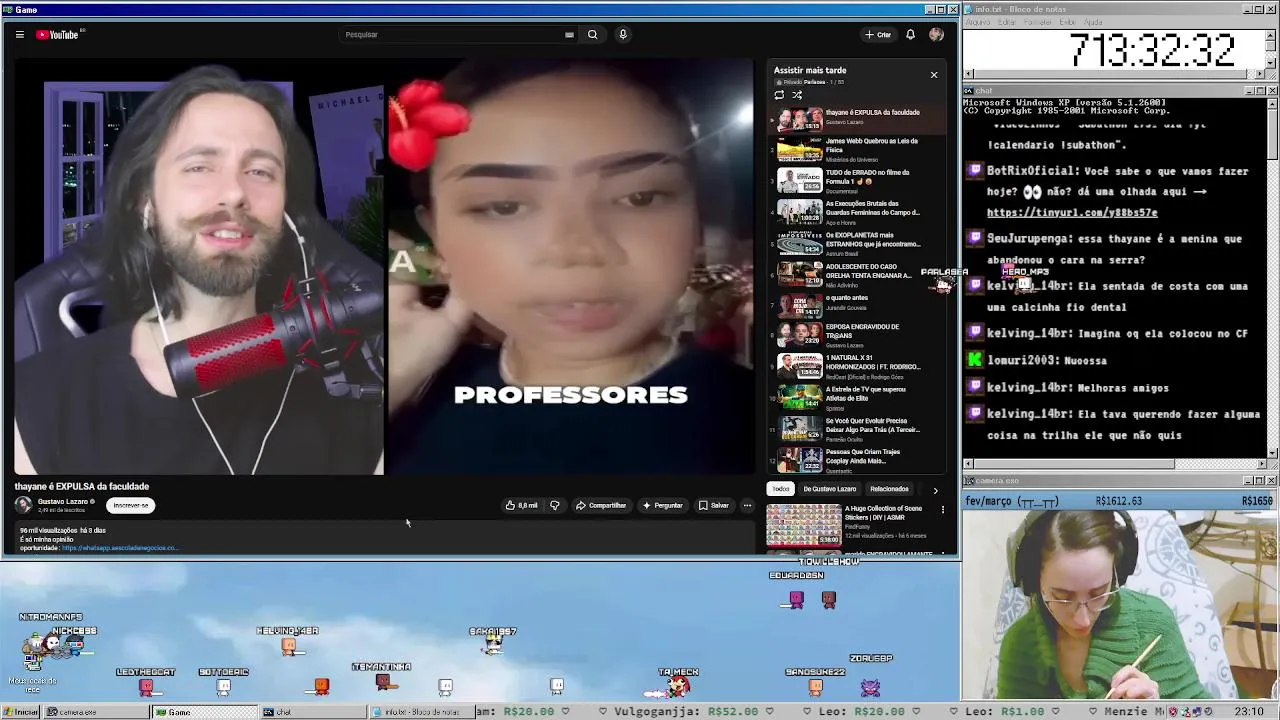Open Gustavo Lazaro channel avatar
Image resolution: width=1280 pixels, height=720 pixels.
(23, 505)
